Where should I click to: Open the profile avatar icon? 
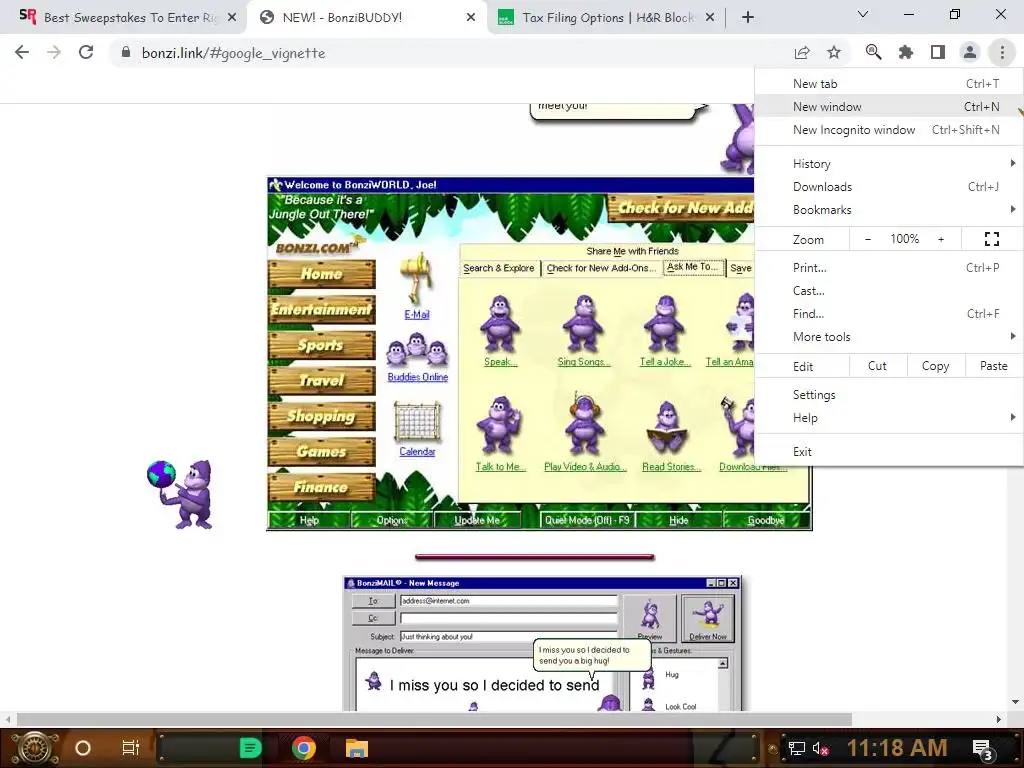tap(970, 52)
